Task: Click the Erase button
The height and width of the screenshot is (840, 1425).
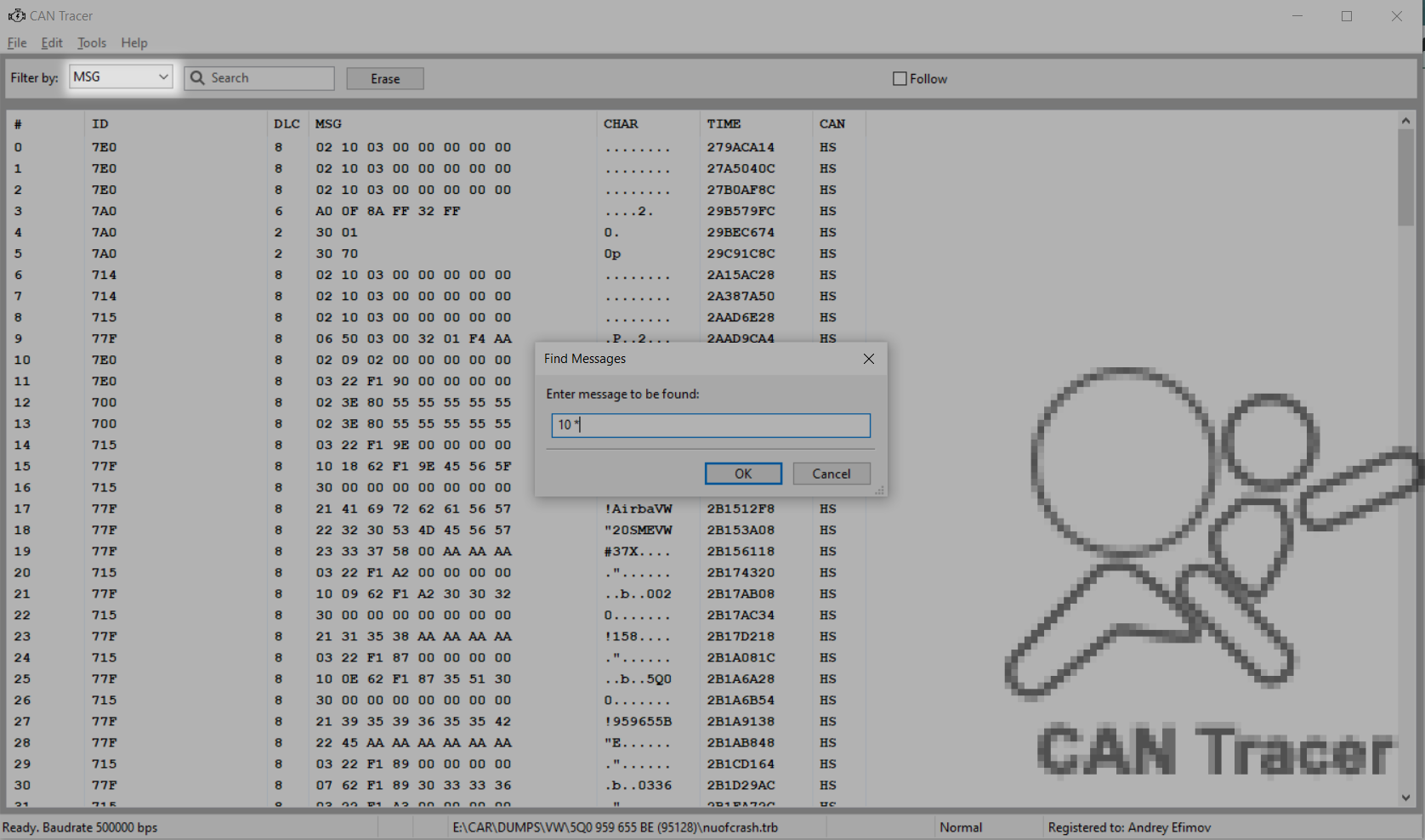Action: tap(385, 79)
